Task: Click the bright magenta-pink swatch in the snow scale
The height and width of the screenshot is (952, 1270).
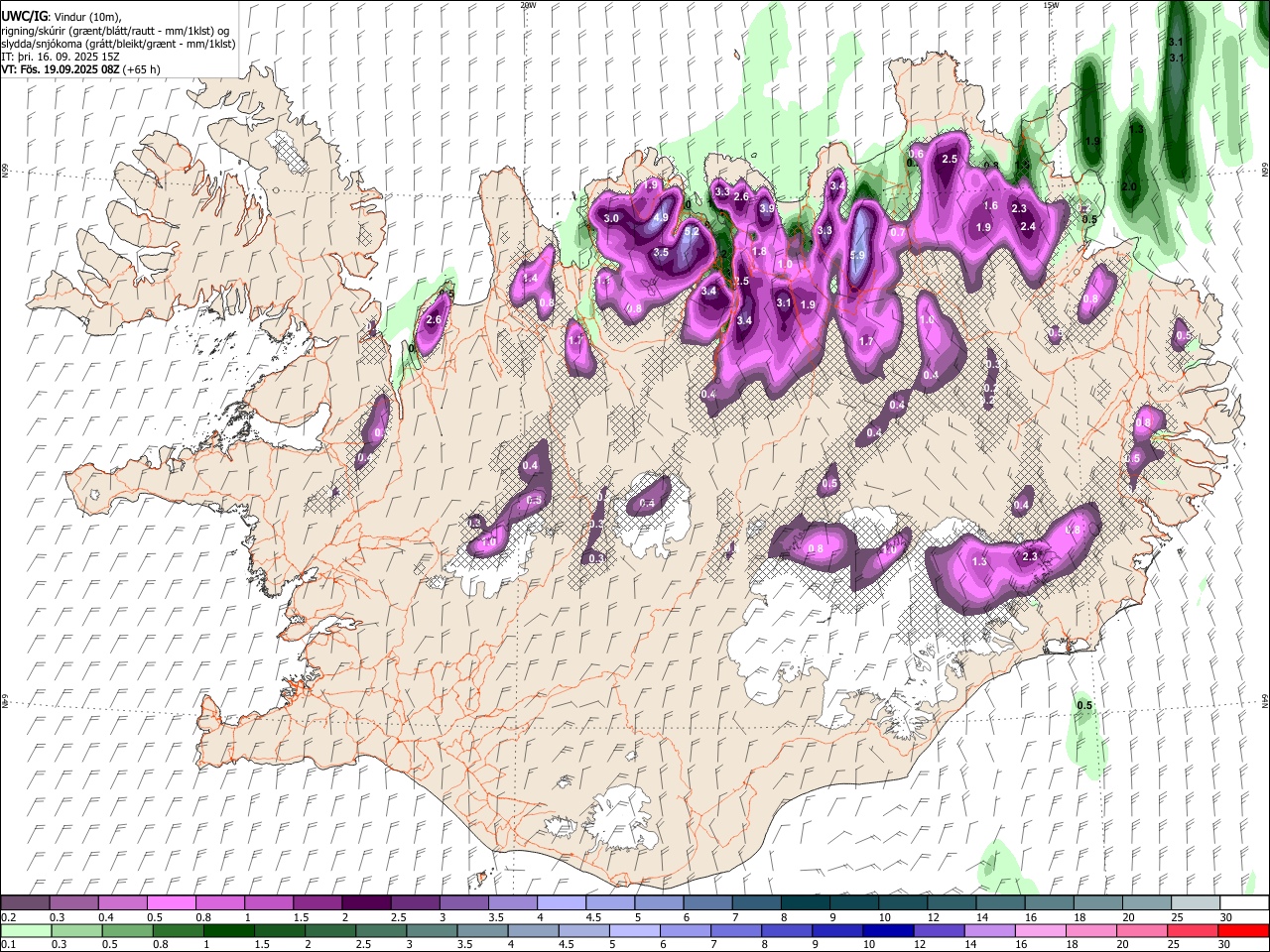Action: [x=171, y=903]
